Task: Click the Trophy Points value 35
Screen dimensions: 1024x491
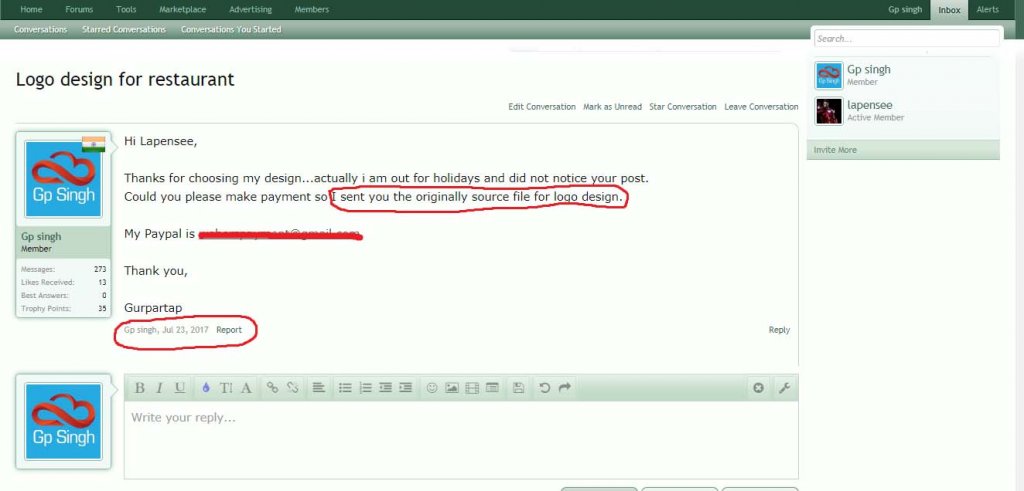Action: [x=103, y=308]
